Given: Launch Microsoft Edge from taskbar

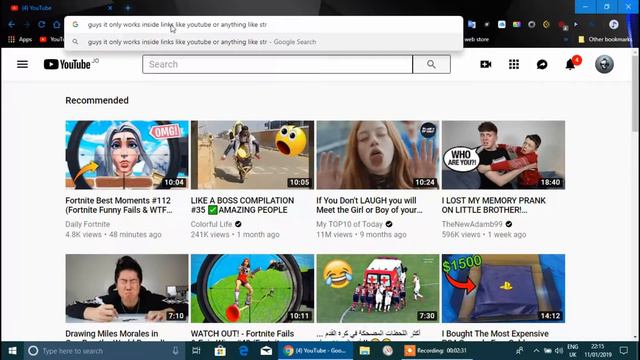Looking at the screenshot, I should pos(243,351).
